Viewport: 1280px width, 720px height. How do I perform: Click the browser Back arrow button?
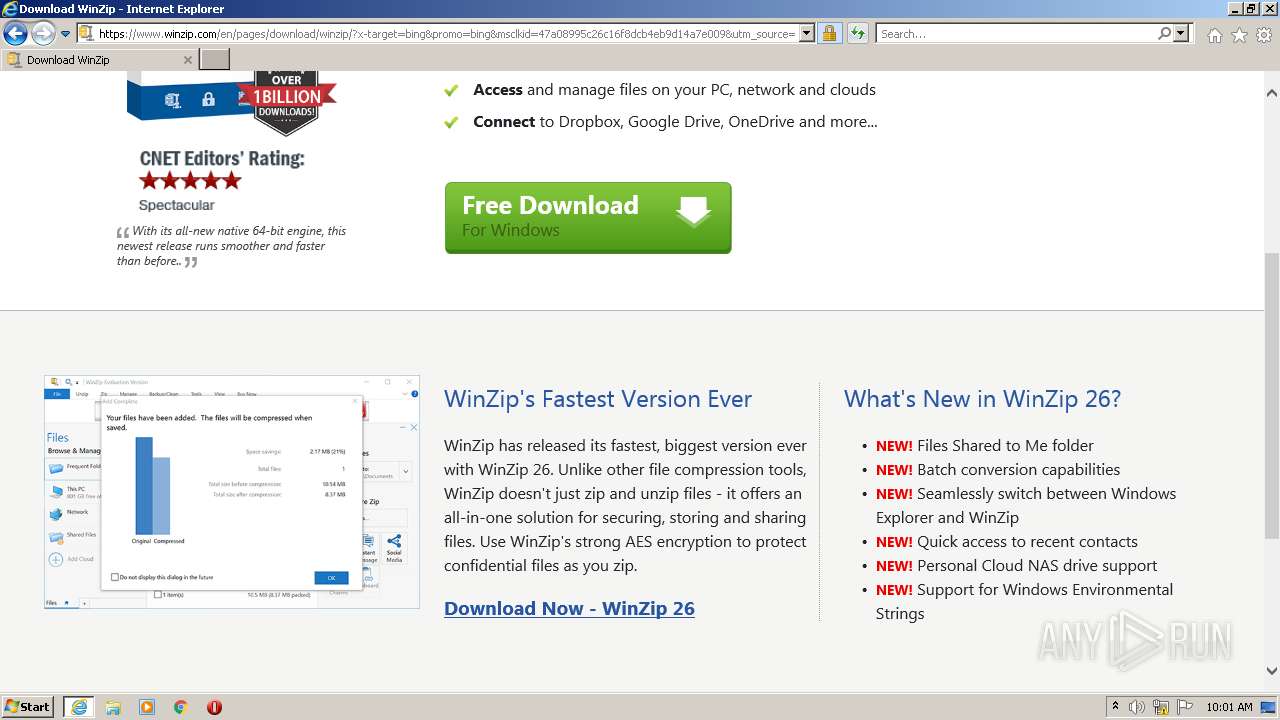[x=15, y=34]
